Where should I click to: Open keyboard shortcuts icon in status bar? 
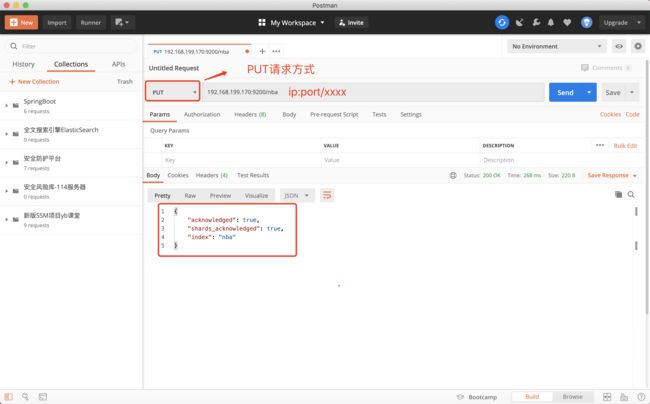click(x=624, y=397)
